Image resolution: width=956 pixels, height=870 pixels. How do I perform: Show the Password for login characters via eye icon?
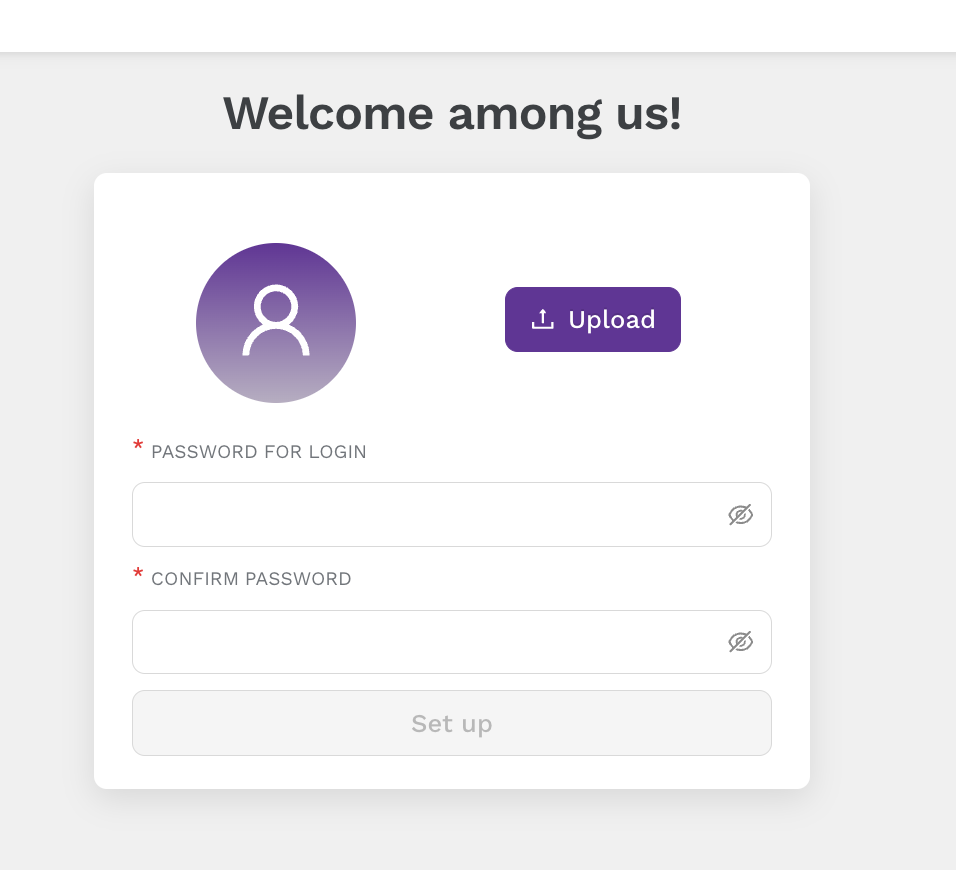pyautogui.click(x=740, y=515)
